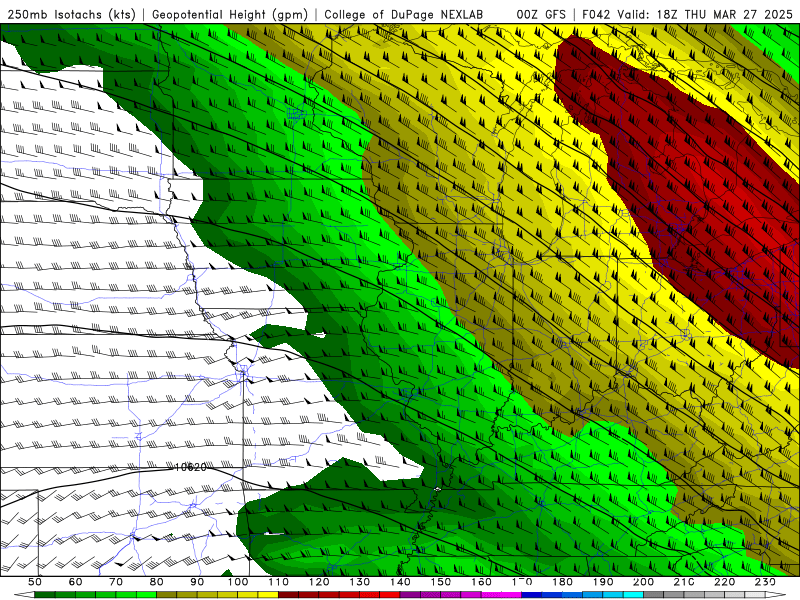Click the 100 value on the color scale
Image resolution: width=800 pixels, height=600 pixels.
pos(238,582)
